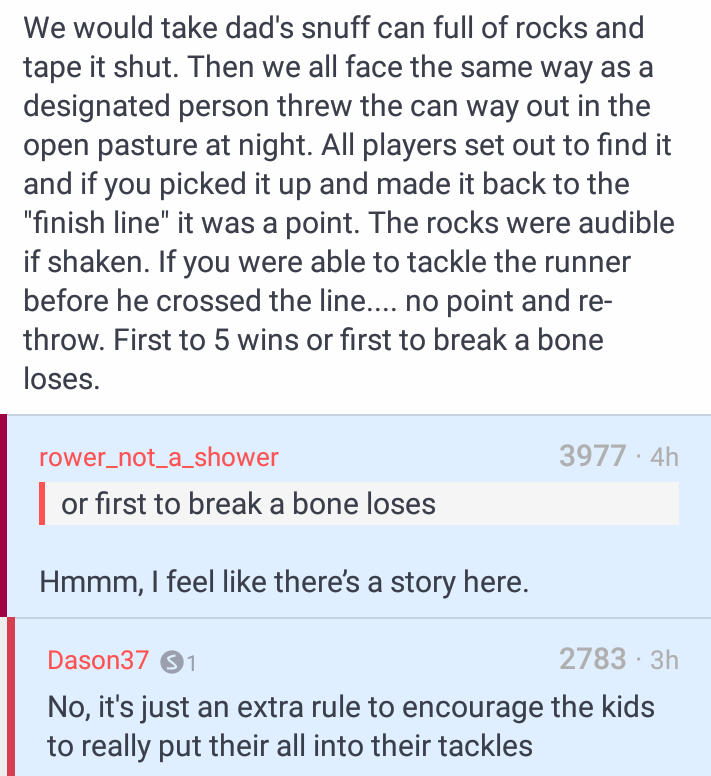Screen dimensions: 711x776
Task: Tap the award count '1' next to Dason37
Action: 191,661
